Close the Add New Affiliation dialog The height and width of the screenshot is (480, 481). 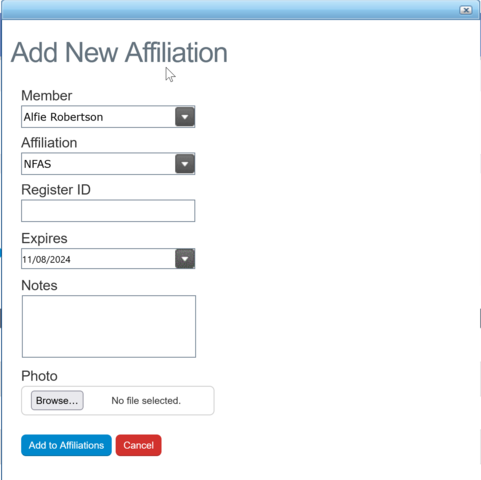coord(466,10)
